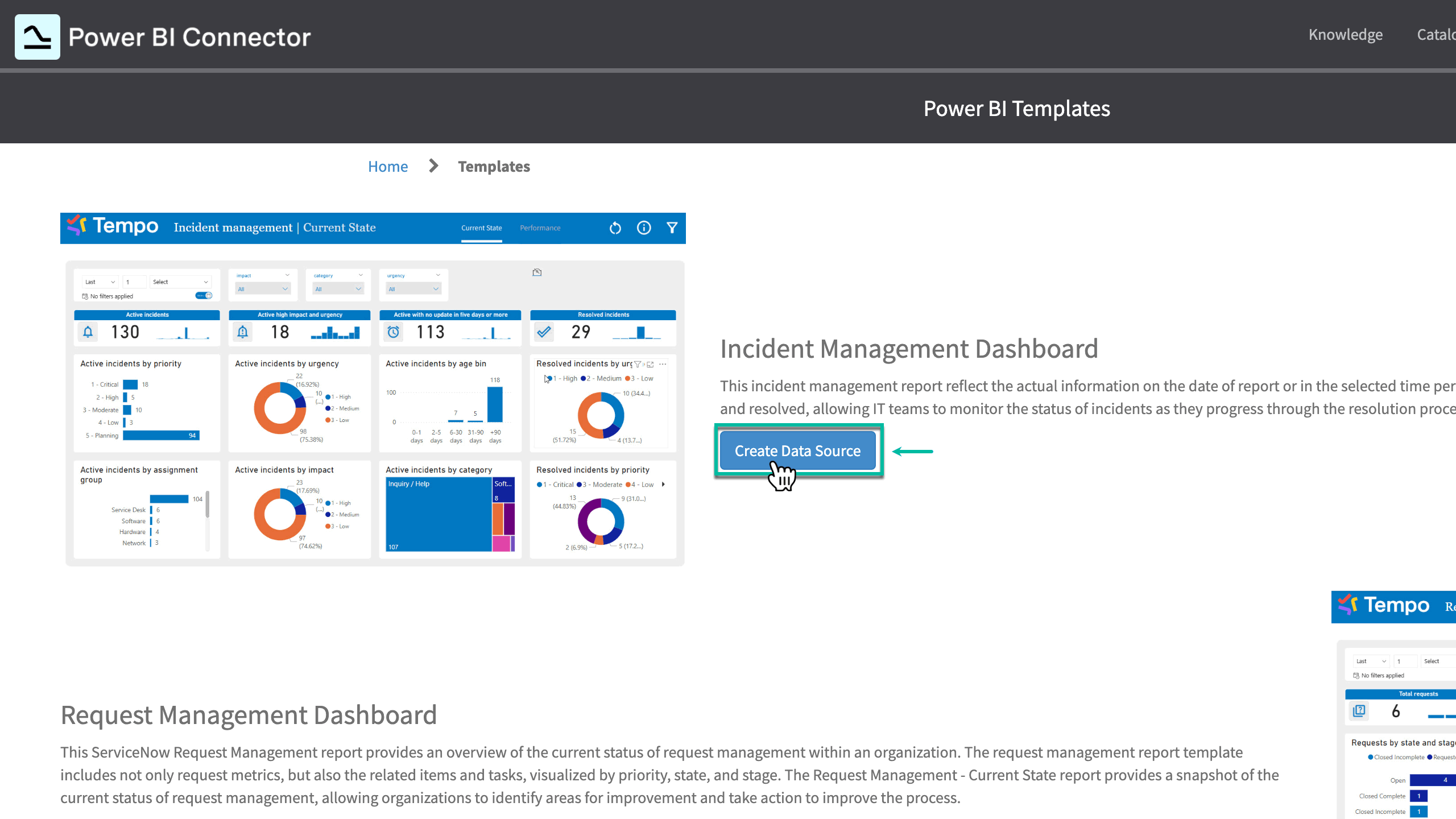
Task: Open the more options ellipsis on Resolved by urgency
Action: (663, 364)
